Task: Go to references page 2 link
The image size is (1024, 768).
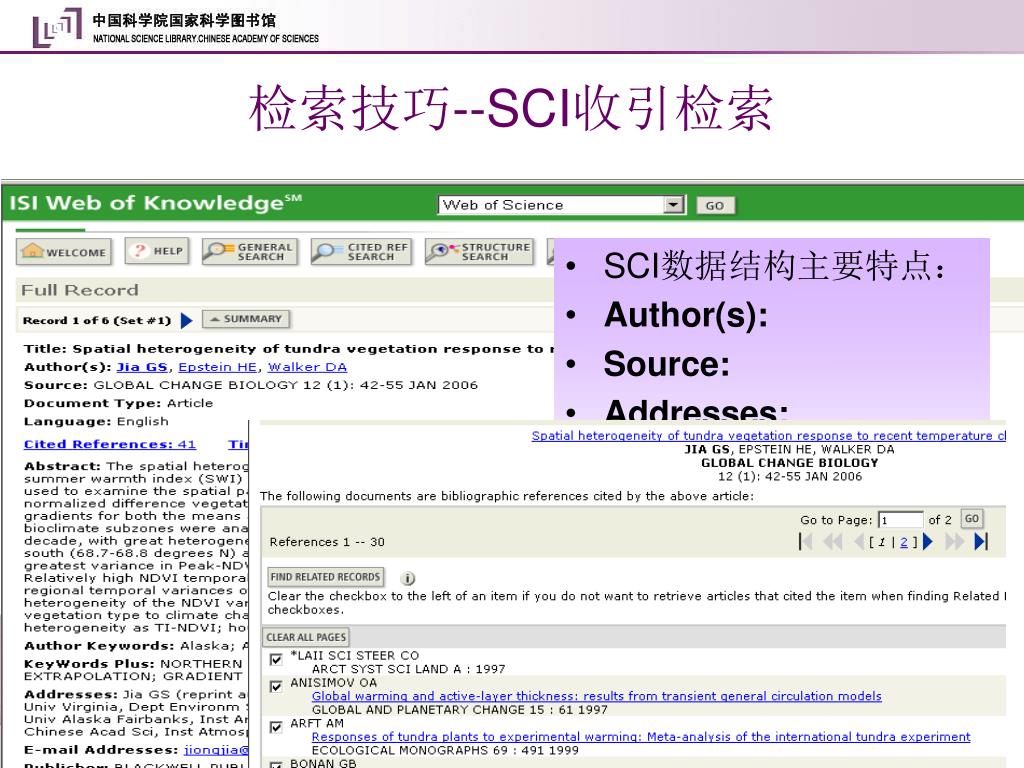Action: click(x=904, y=542)
